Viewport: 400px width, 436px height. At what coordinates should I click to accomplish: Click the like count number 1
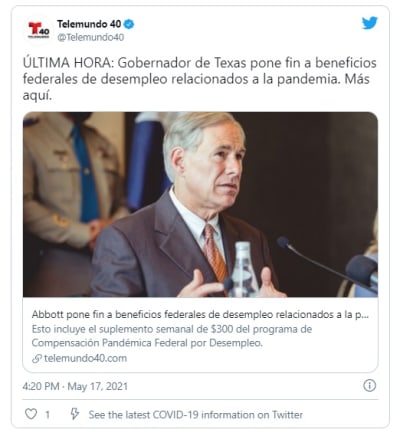pyautogui.click(x=47, y=415)
